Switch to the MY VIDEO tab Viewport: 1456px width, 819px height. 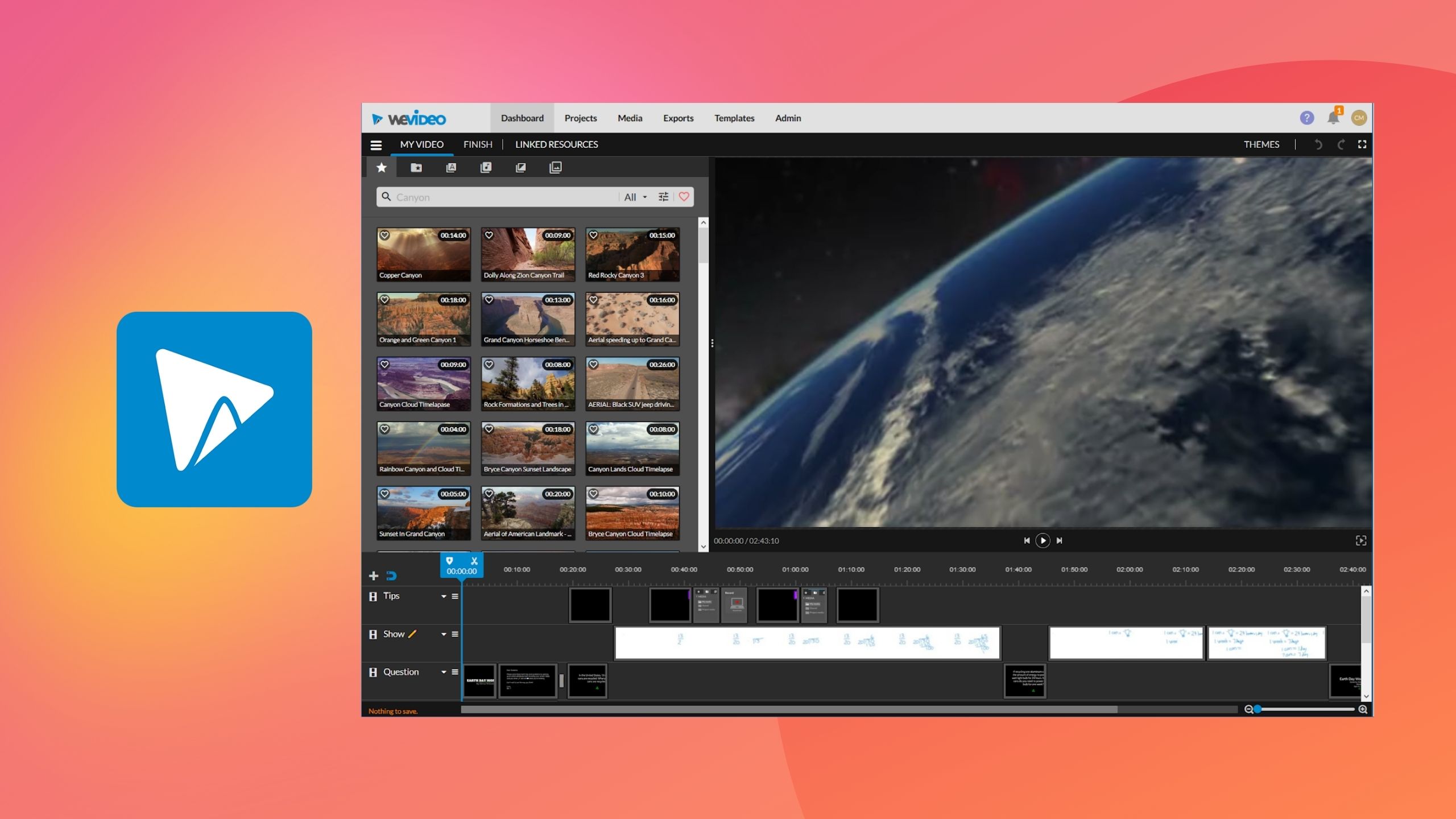[x=421, y=144]
